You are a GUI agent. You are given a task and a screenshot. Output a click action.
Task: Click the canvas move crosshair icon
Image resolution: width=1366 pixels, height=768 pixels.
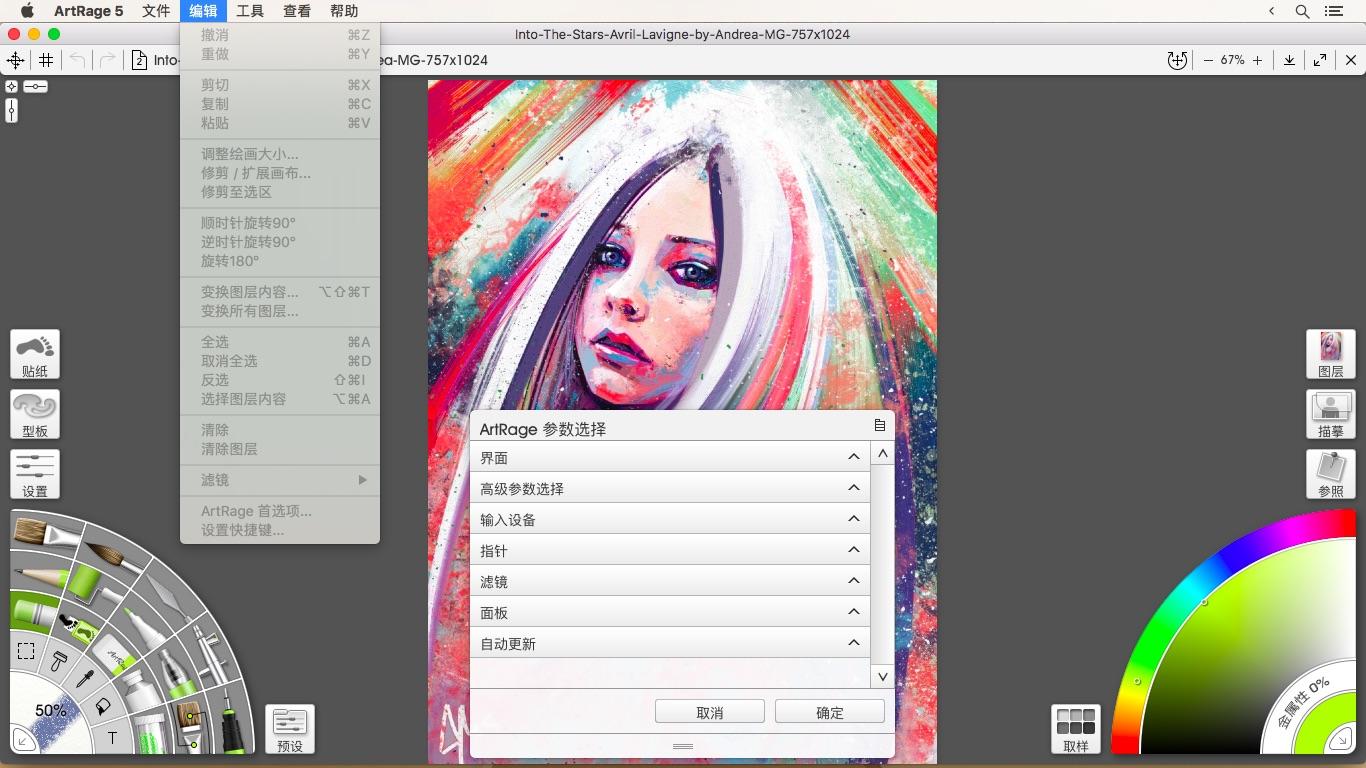(16, 60)
